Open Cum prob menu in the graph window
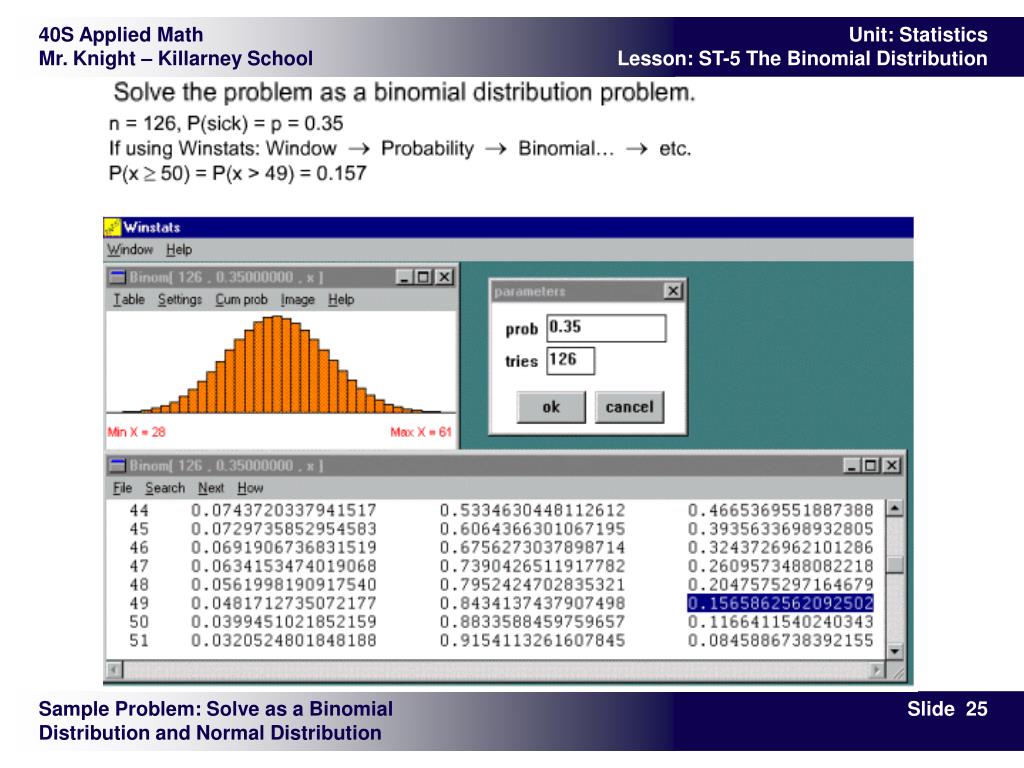The image size is (1024, 768). coord(242,299)
